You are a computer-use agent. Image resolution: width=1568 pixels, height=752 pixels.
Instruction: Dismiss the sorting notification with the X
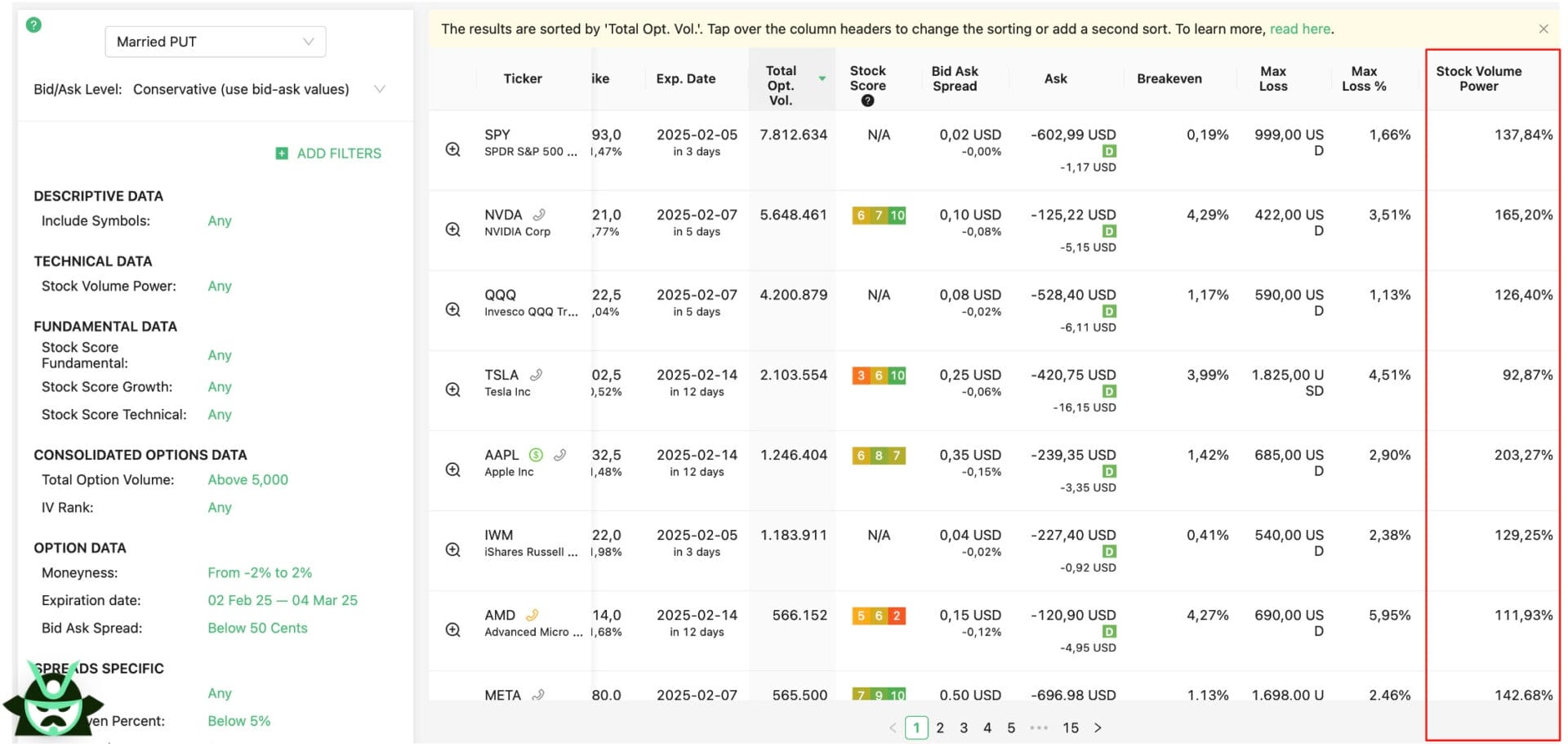point(1543,28)
